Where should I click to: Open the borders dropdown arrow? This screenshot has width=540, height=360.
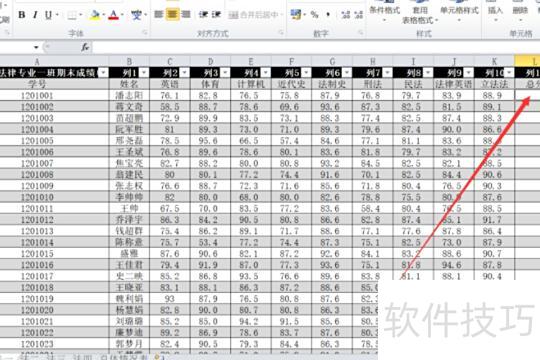[81, 15]
